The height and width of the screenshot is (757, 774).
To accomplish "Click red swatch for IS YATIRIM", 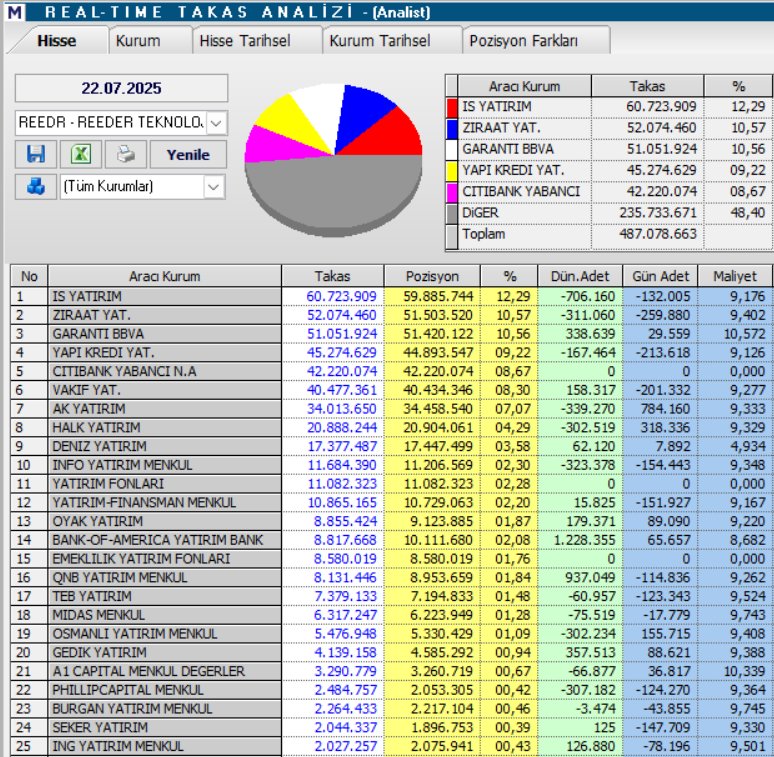I will (452, 108).
